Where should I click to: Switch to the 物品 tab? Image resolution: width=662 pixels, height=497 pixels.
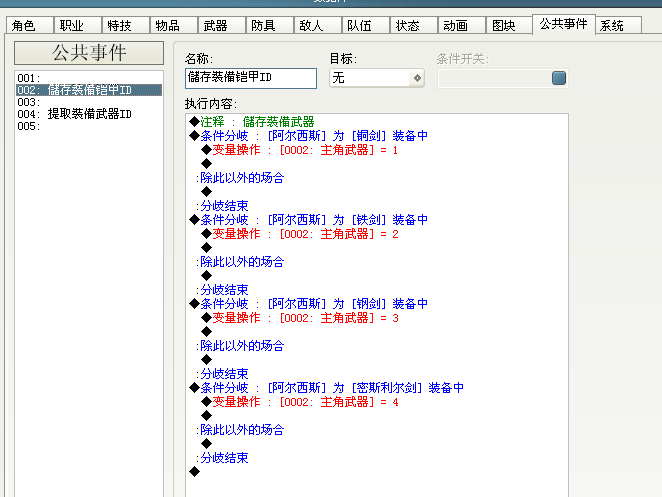point(174,25)
